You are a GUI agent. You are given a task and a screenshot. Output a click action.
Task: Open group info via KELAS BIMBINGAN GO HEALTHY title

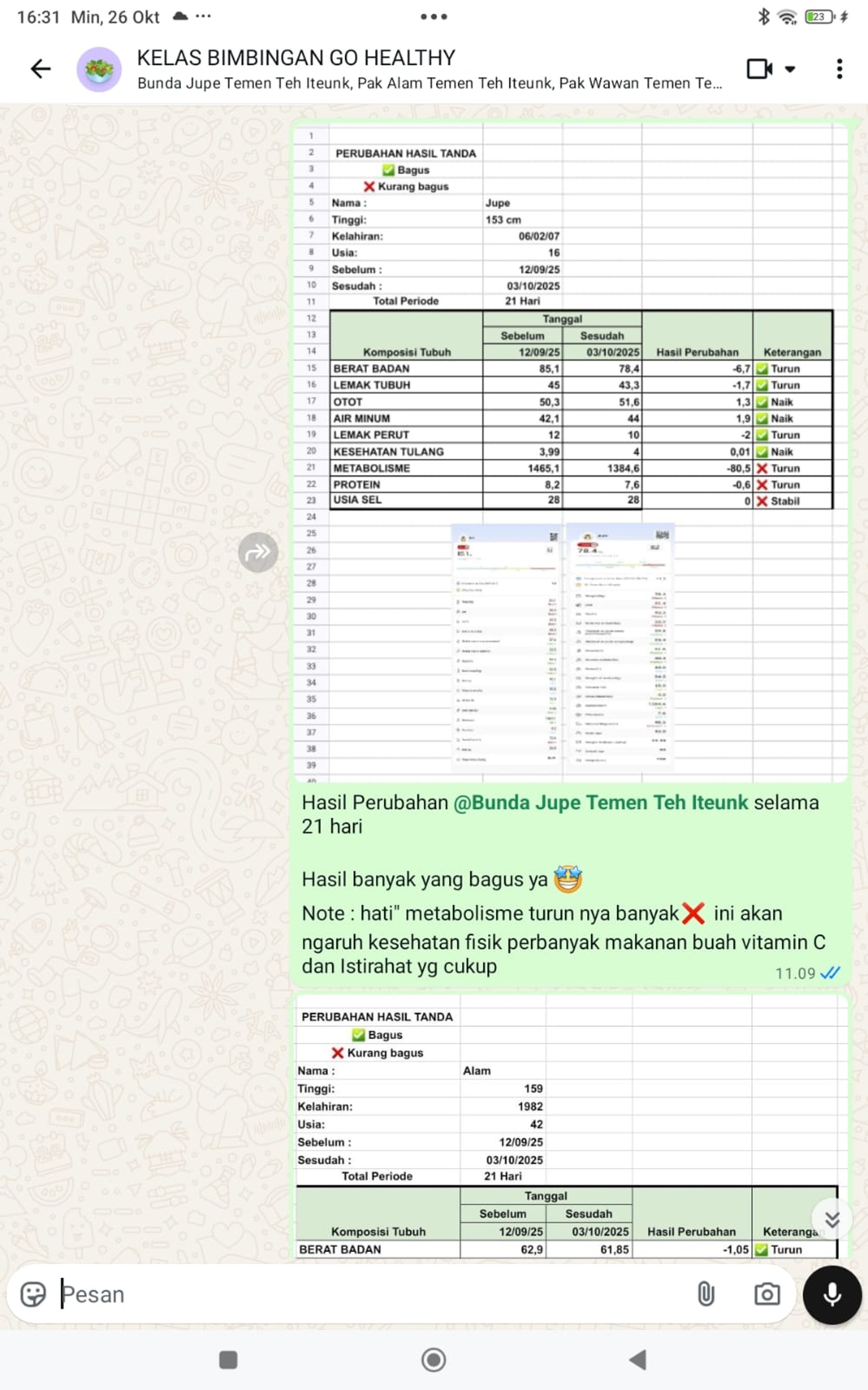pos(296,58)
